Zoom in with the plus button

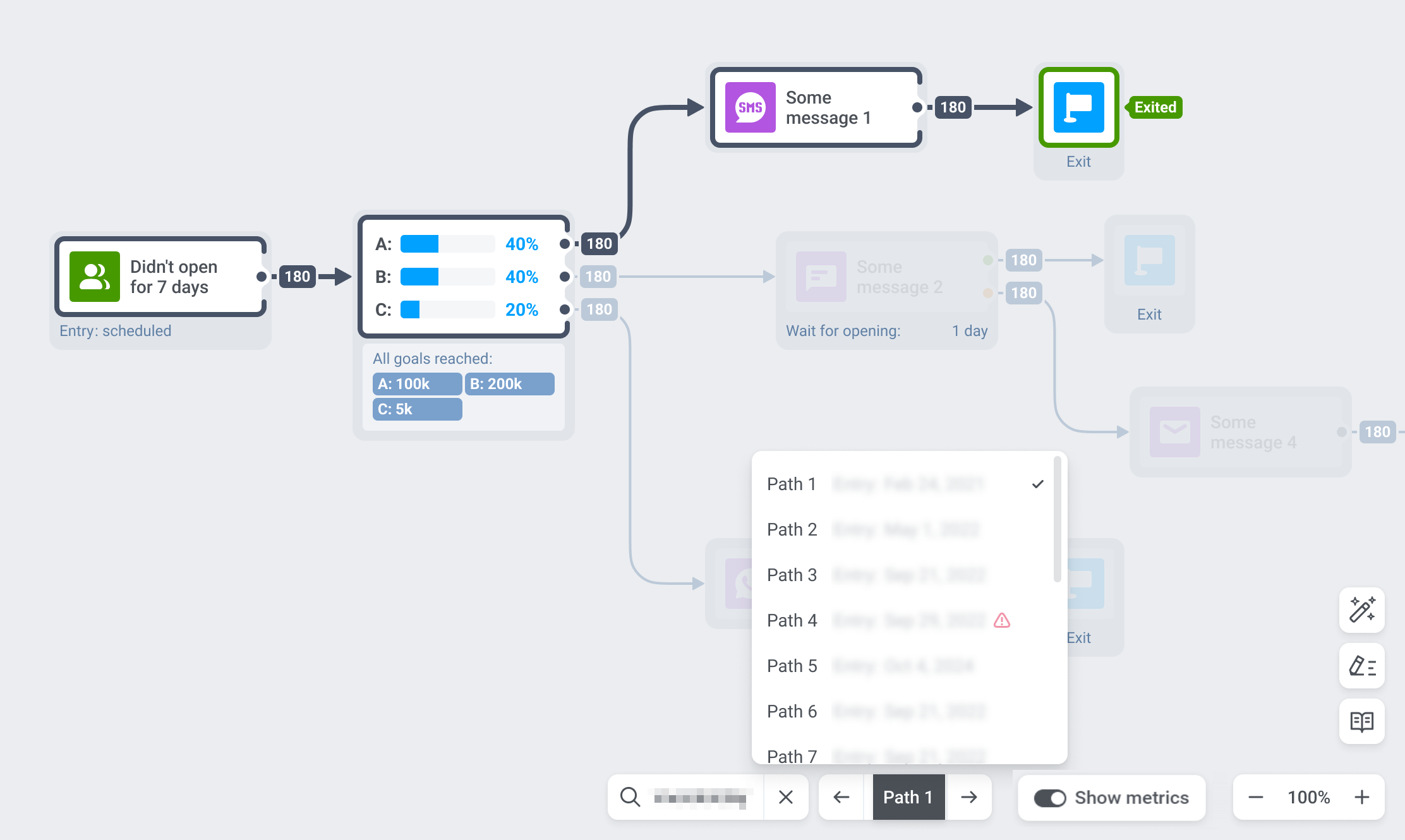point(1362,797)
